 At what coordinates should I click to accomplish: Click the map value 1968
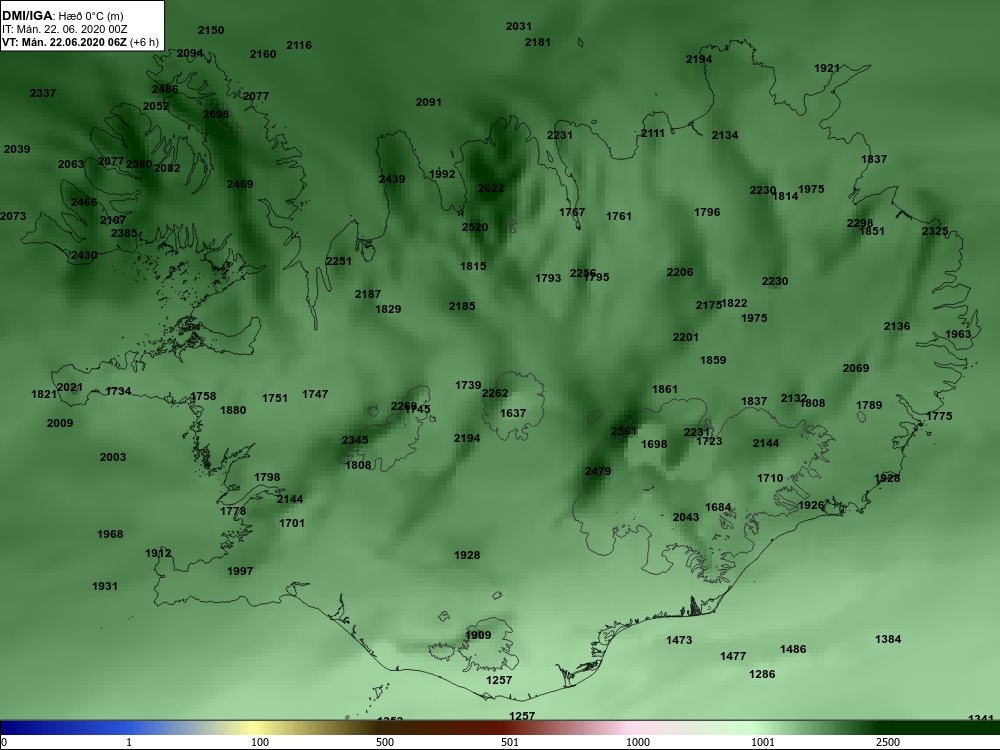110,534
